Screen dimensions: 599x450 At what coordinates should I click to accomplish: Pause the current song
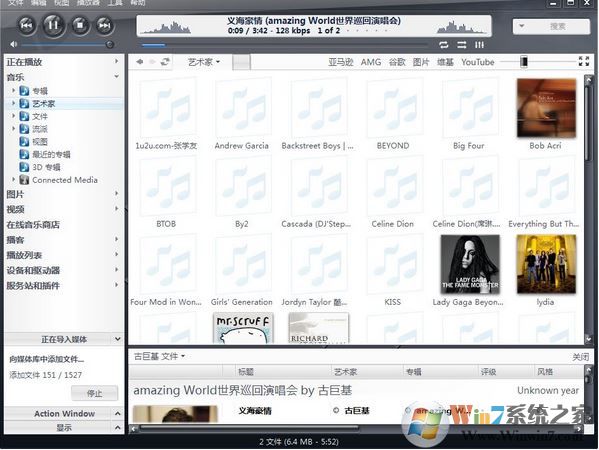click(53, 25)
